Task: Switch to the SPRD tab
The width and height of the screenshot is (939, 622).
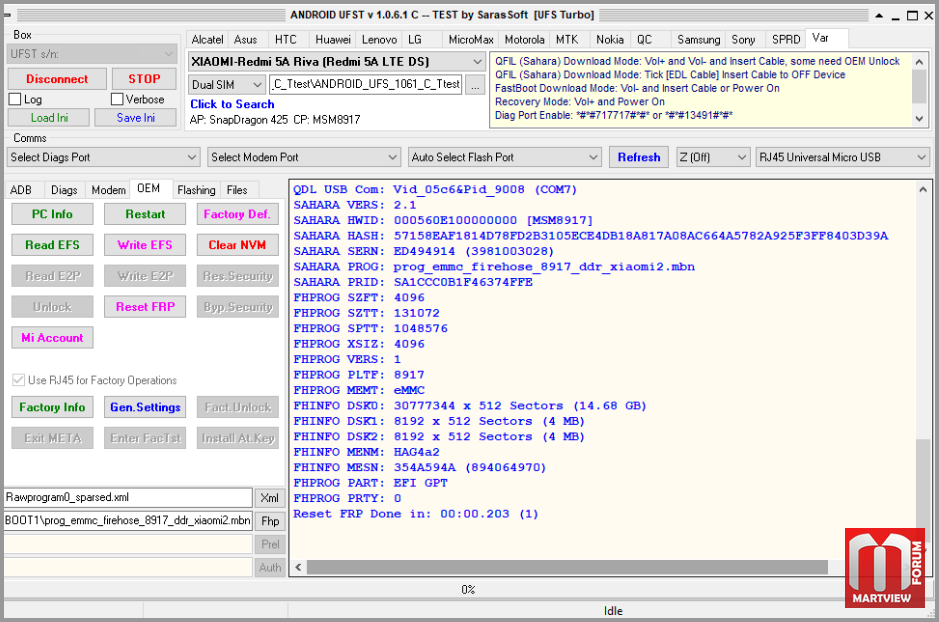Action: pyautogui.click(x=786, y=40)
